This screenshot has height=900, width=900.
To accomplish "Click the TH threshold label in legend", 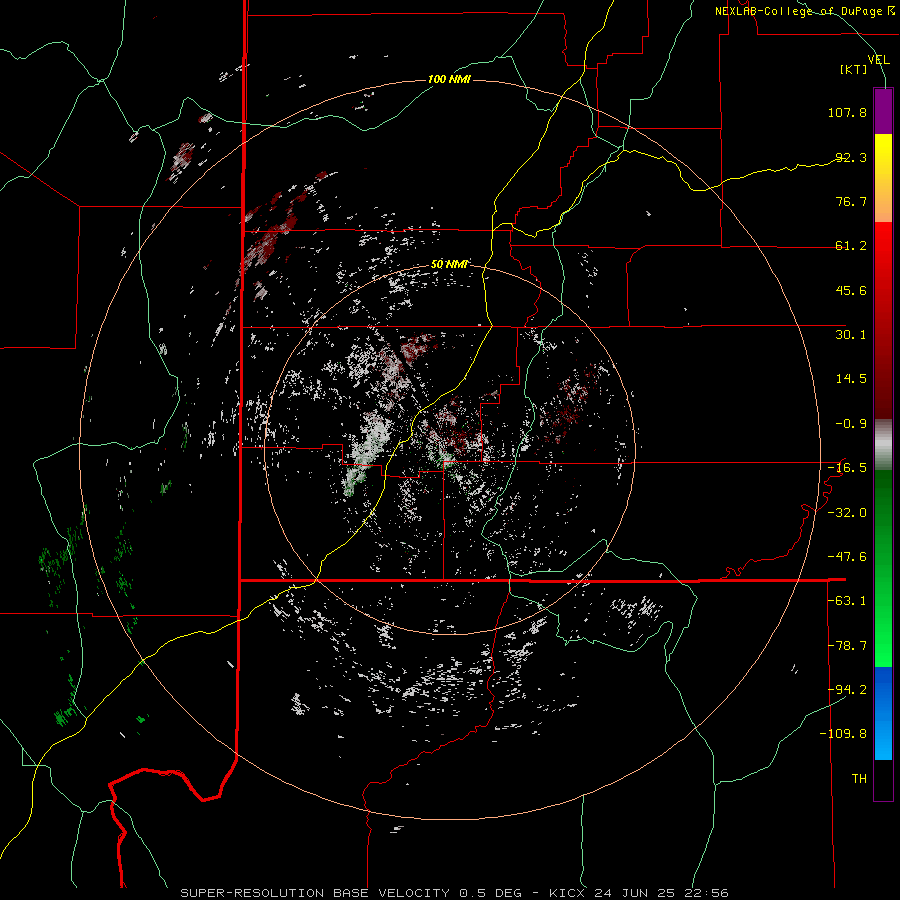I will pyautogui.click(x=859, y=779).
